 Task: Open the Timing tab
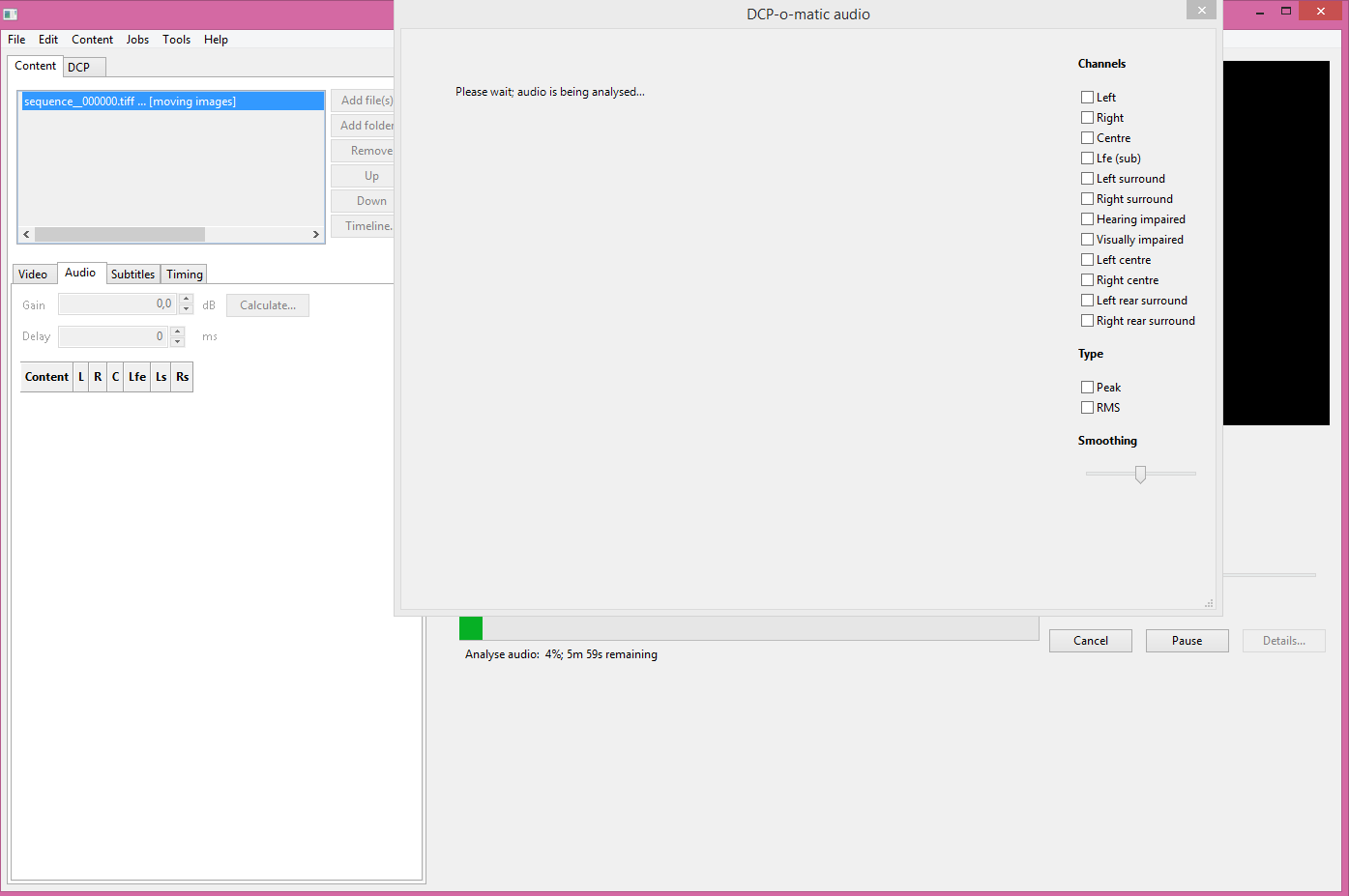click(x=184, y=275)
